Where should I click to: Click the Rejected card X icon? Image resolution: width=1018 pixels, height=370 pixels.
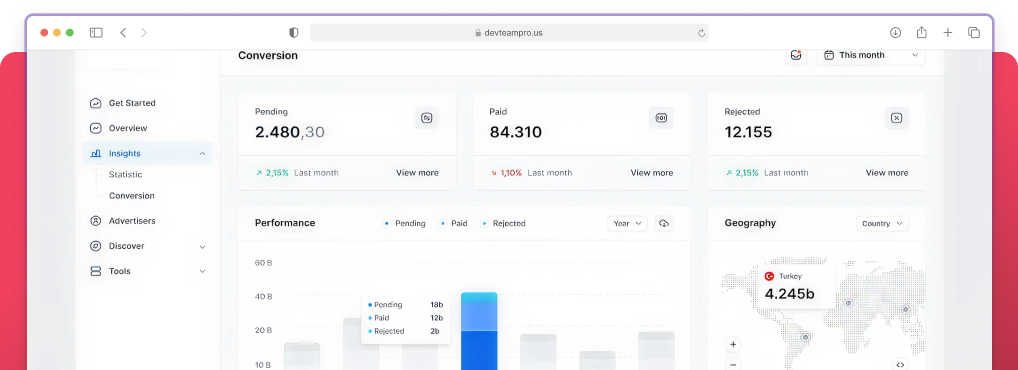coord(896,118)
